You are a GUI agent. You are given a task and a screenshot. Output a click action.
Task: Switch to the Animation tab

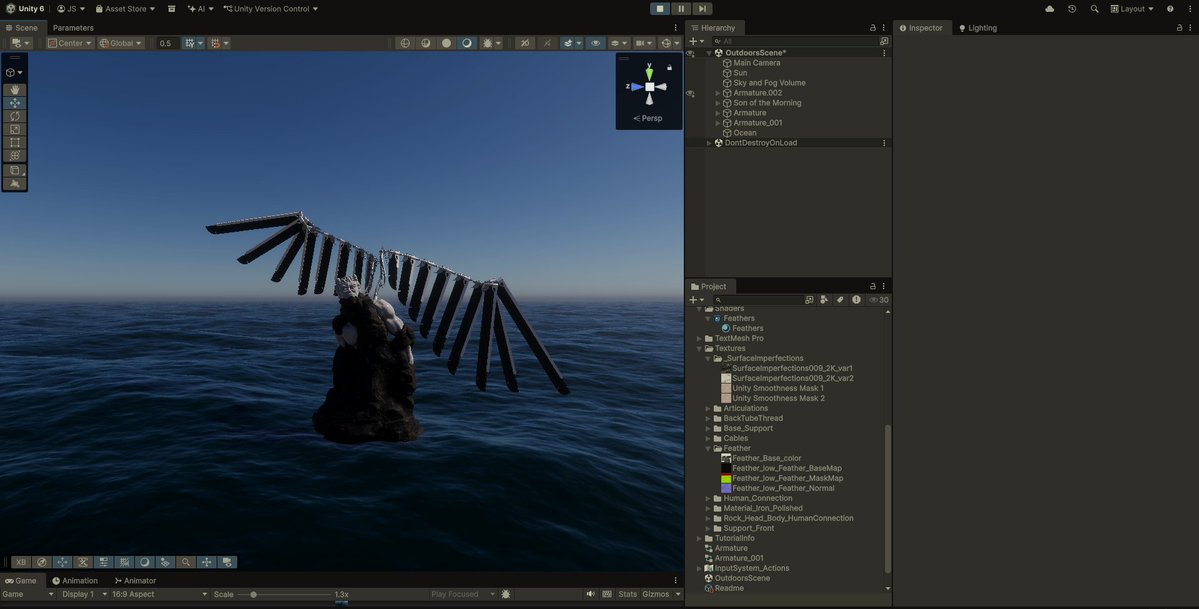75,581
